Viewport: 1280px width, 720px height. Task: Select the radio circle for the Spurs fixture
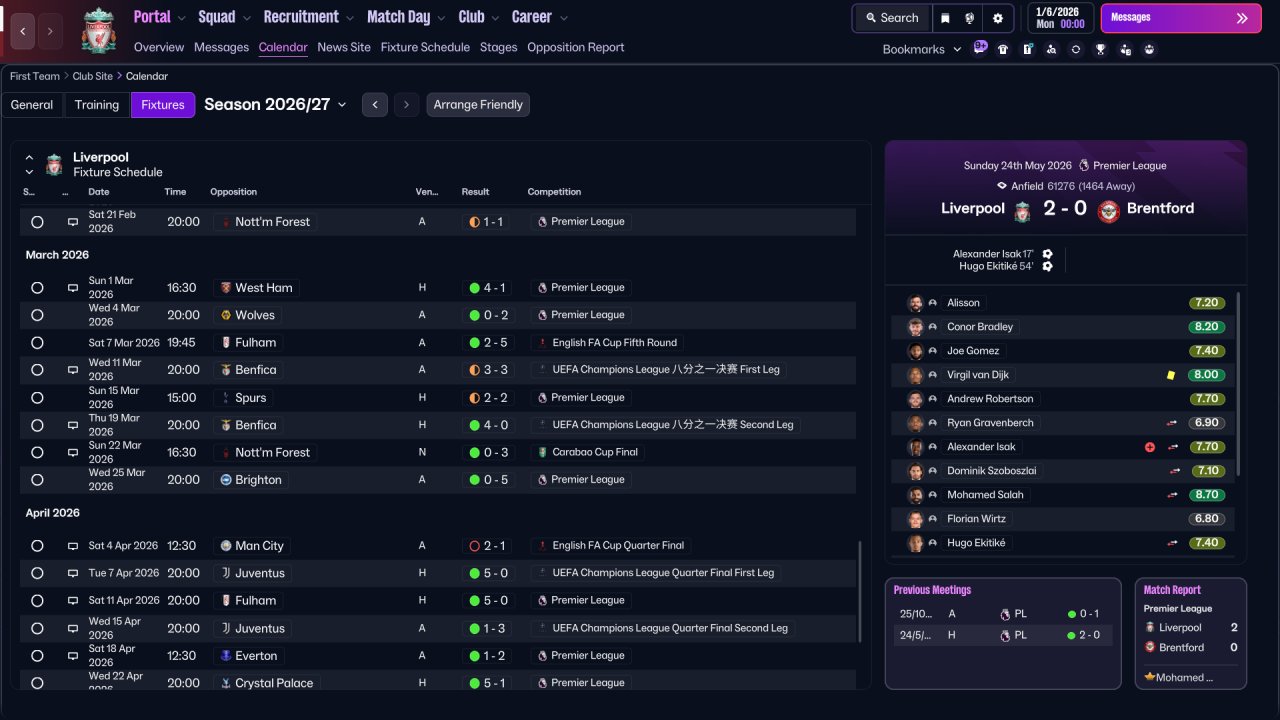pyautogui.click(x=37, y=398)
